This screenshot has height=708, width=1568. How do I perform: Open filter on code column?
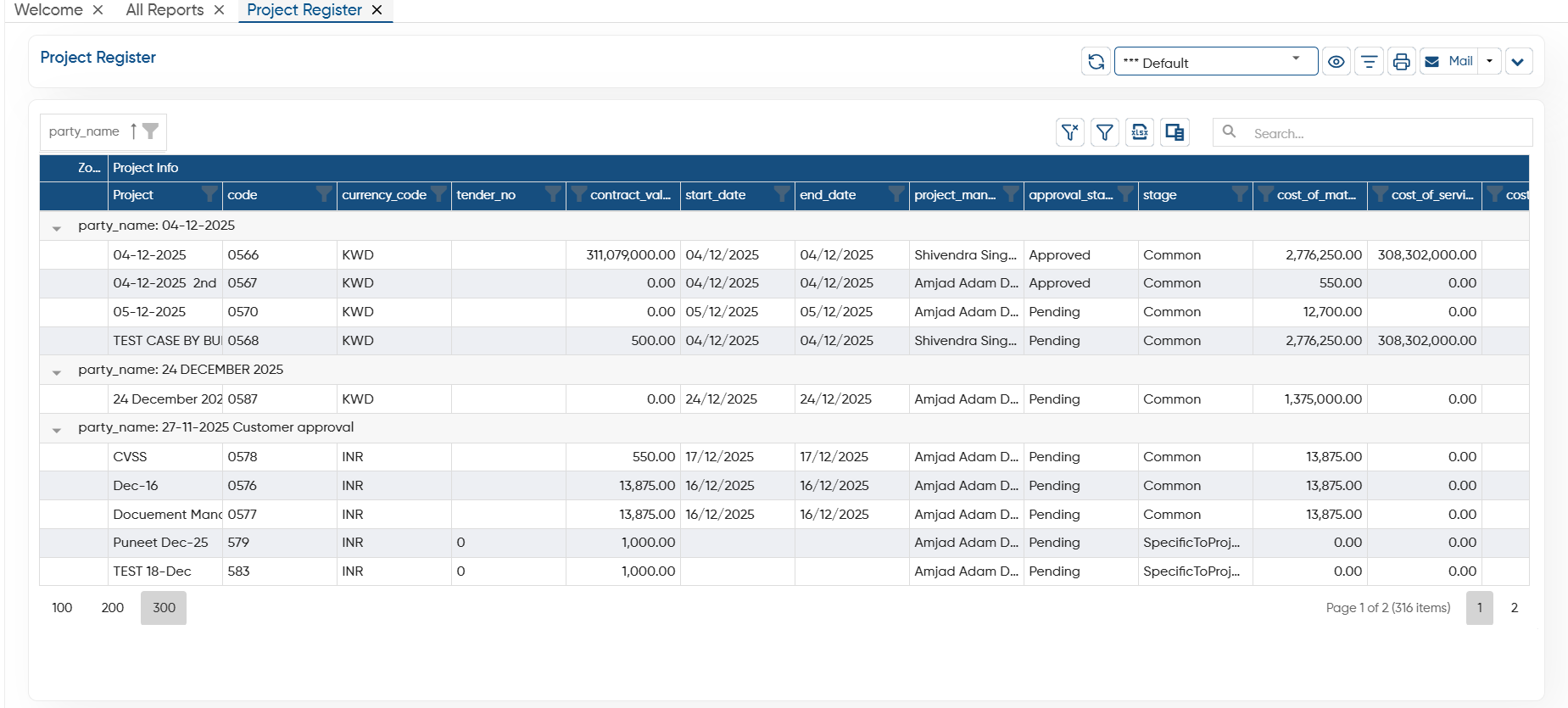pyautogui.click(x=323, y=195)
